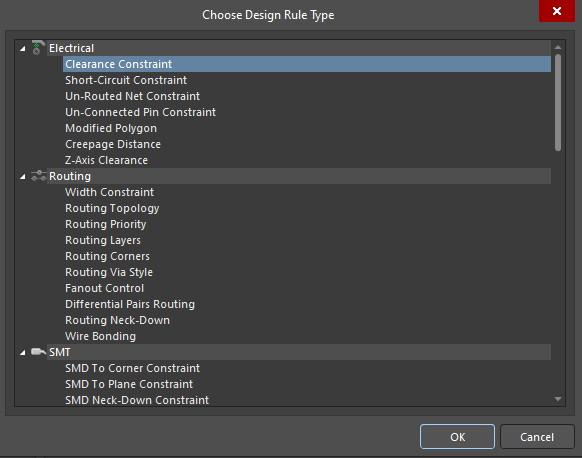
Task: Collapse the Electrical category
Action: coord(23,48)
